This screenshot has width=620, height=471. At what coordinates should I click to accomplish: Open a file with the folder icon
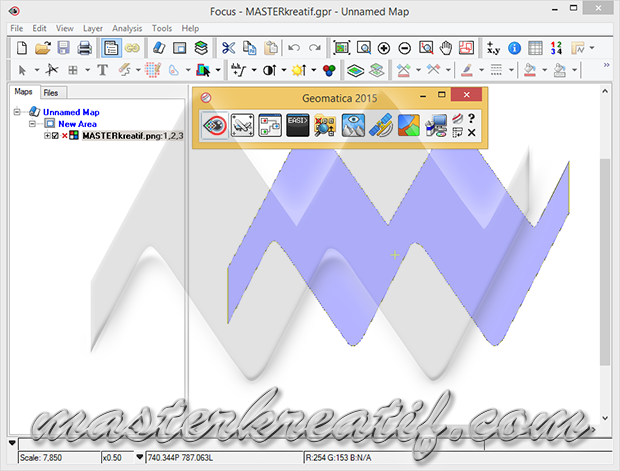[x=43, y=48]
